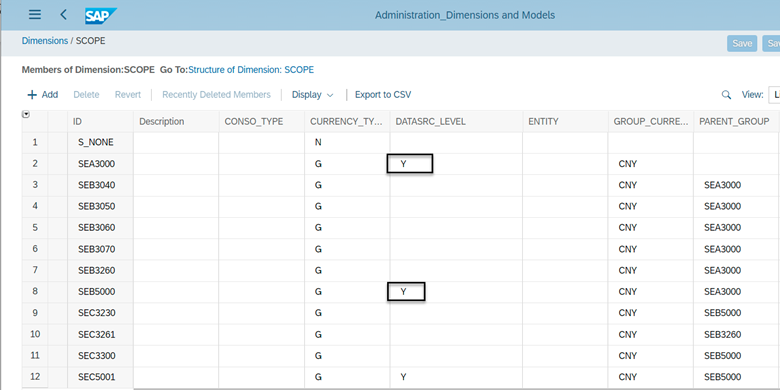The width and height of the screenshot is (780, 390).
Task: Click the SEC3300 ID cell
Action: (x=100, y=356)
